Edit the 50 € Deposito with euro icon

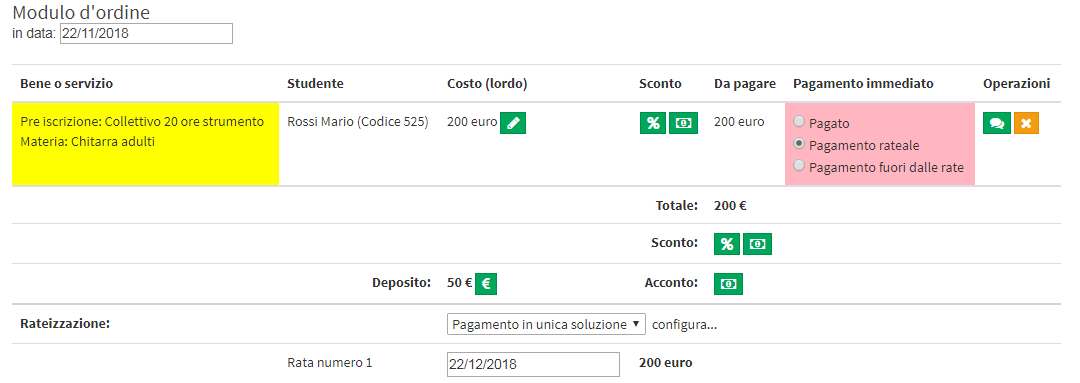486,284
